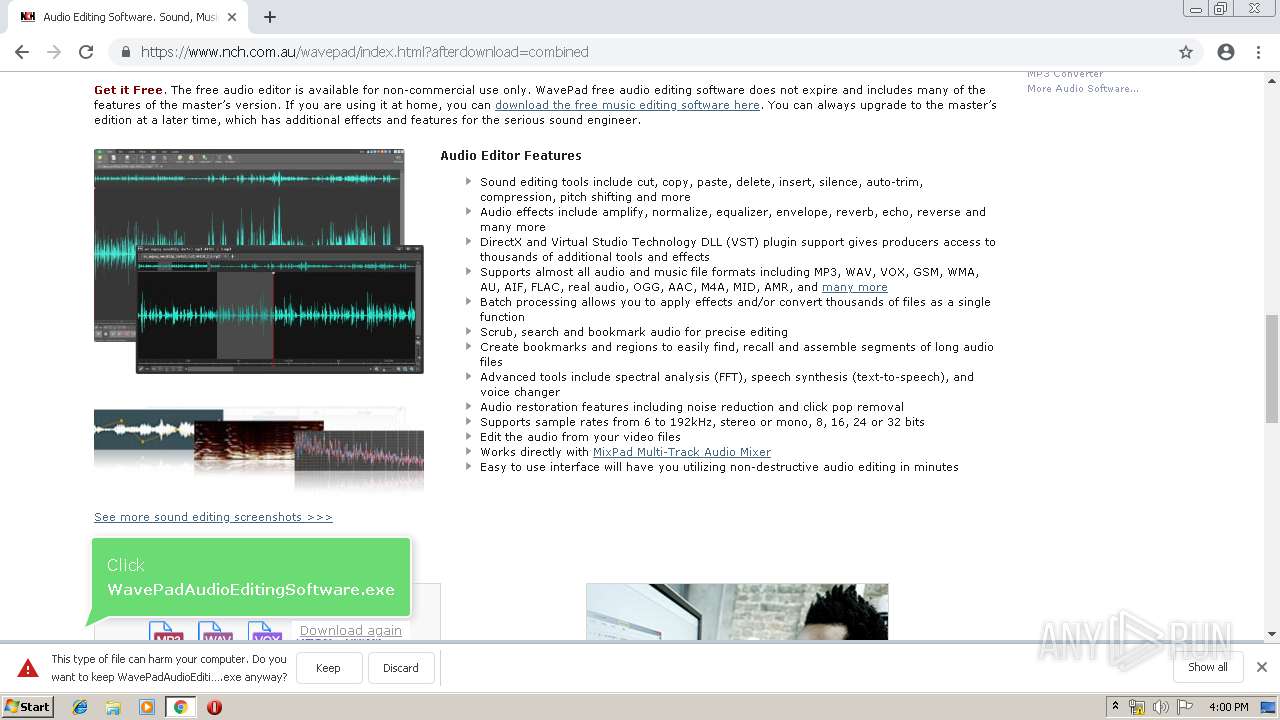Click the download warning triangle icon
The height and width of the screenshot is (720, 1280).
pyautogui.click(x=28, y=668)
